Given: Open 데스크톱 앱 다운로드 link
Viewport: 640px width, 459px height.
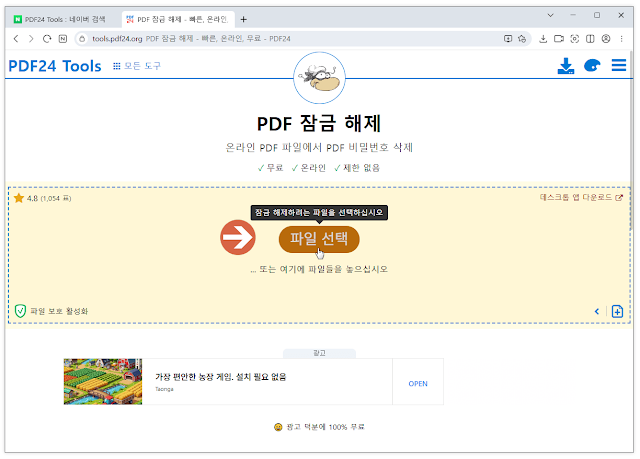Looking at the screenshot, I should [x=581, y=197].
